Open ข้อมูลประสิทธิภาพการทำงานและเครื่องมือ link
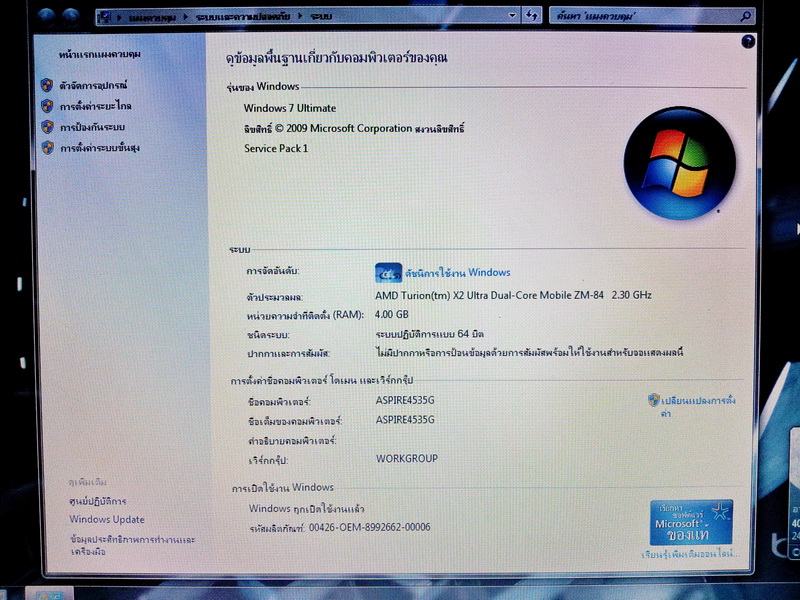The height and width of the screenshot is (600, 800). tap(133, 545)
